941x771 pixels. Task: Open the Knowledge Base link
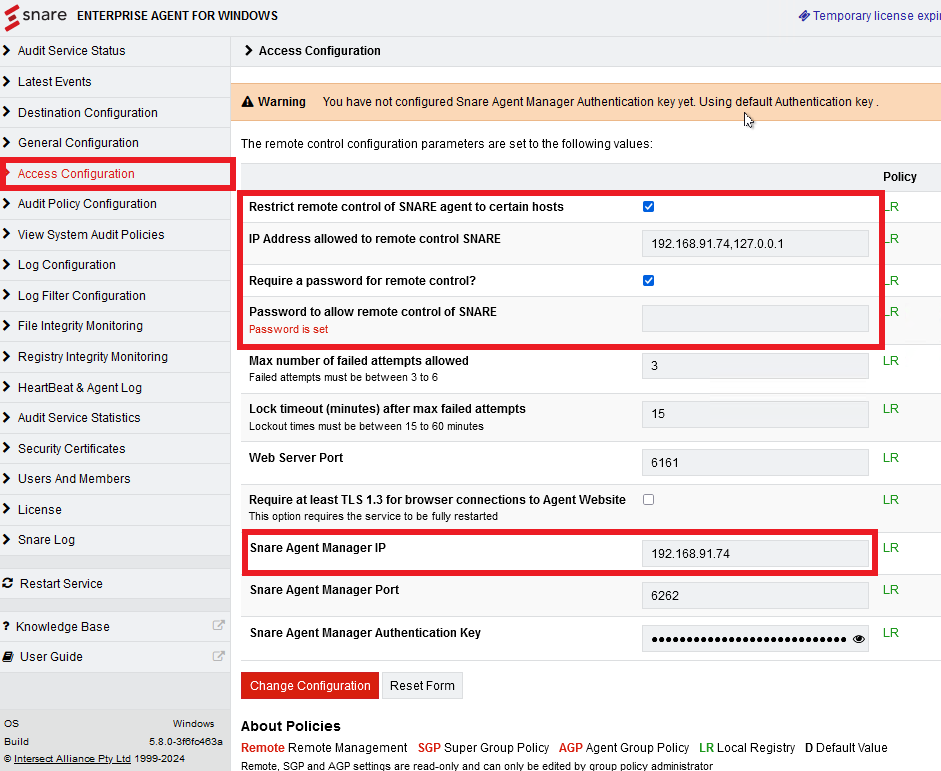coord(63,626)
